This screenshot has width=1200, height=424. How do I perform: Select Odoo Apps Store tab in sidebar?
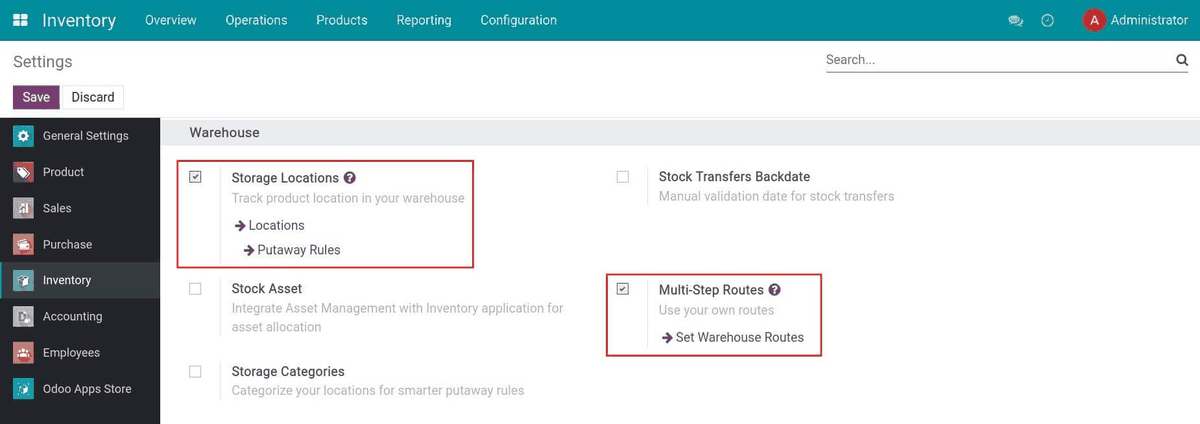coord(80,388)
